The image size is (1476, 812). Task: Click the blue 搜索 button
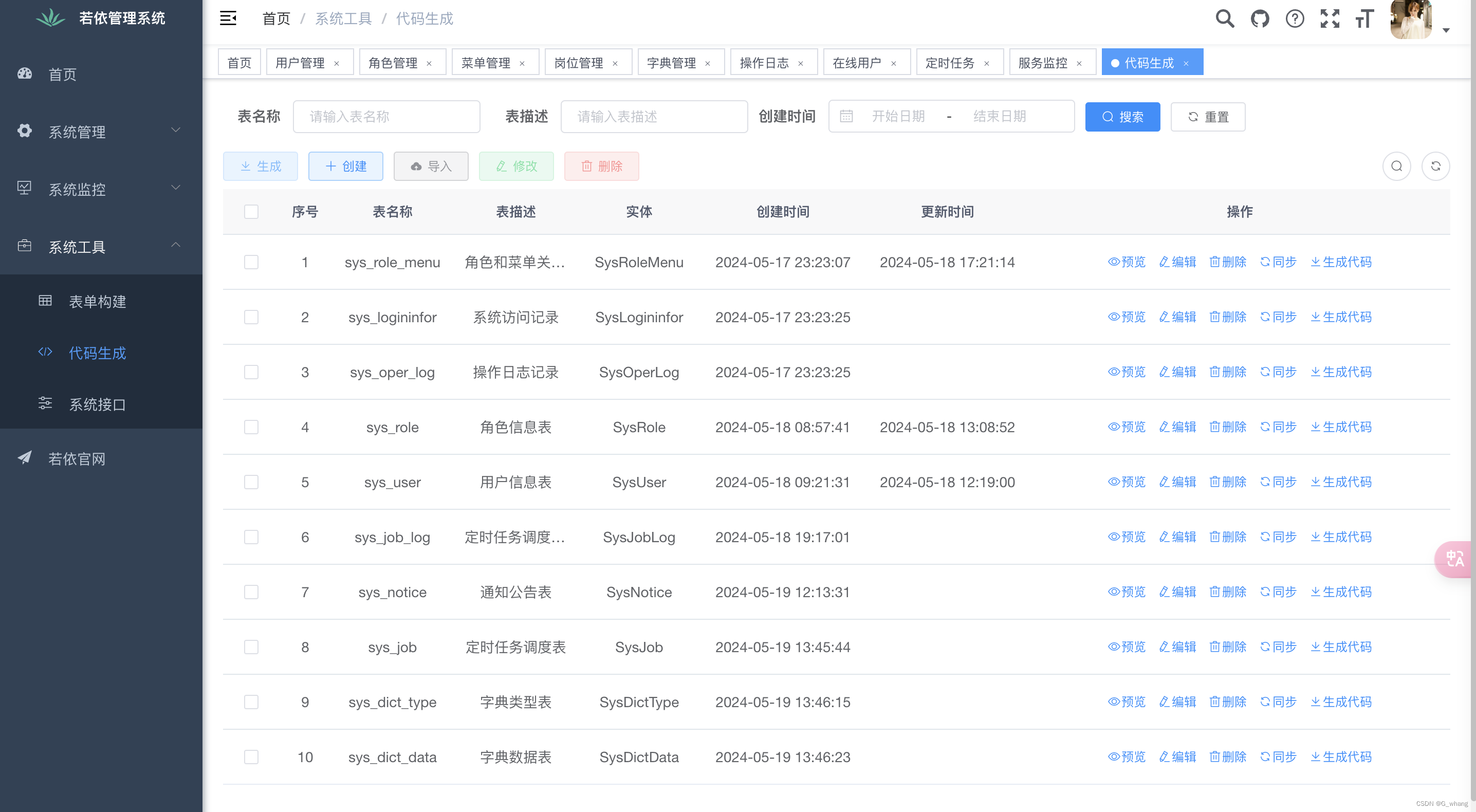[1122, 117]
